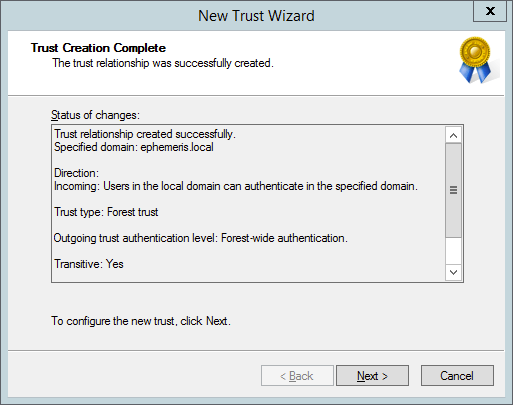513x405 pixels.
Task: Click the gold award ribbon icon
Action: click(x=476, y=60)
